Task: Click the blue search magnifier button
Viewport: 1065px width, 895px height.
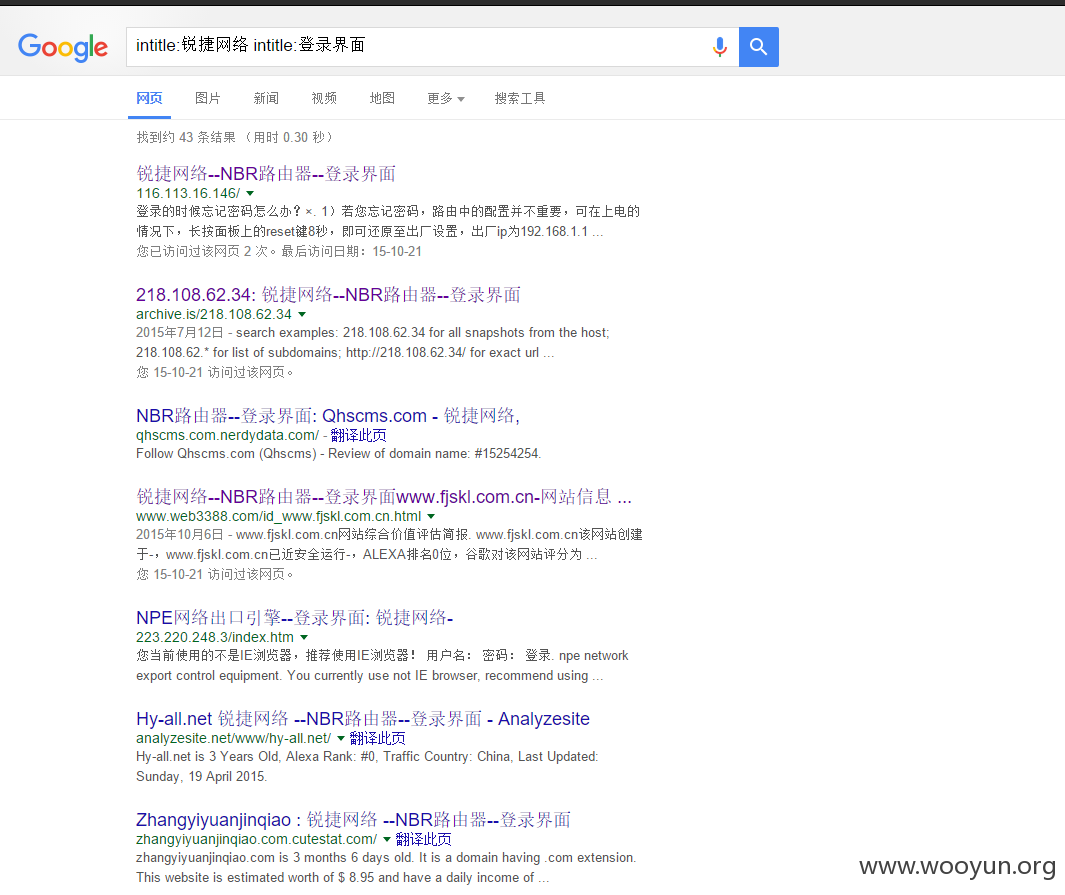Action: (x=759, y=47)
